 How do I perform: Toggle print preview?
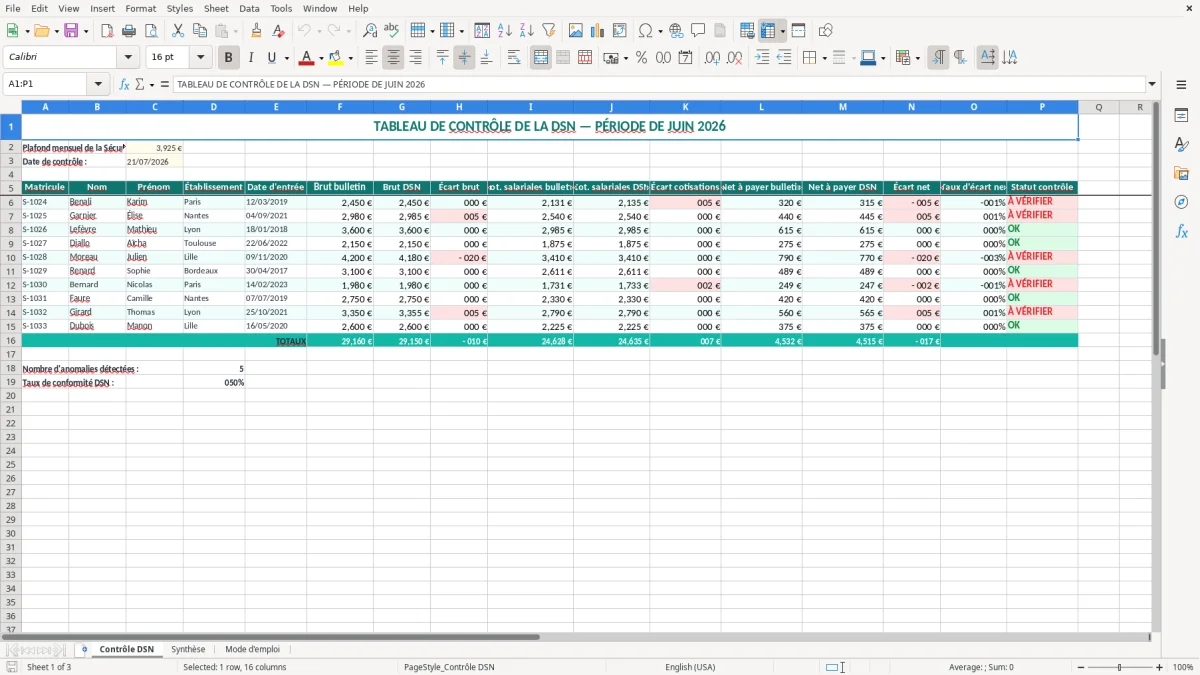tap(150, 31)
